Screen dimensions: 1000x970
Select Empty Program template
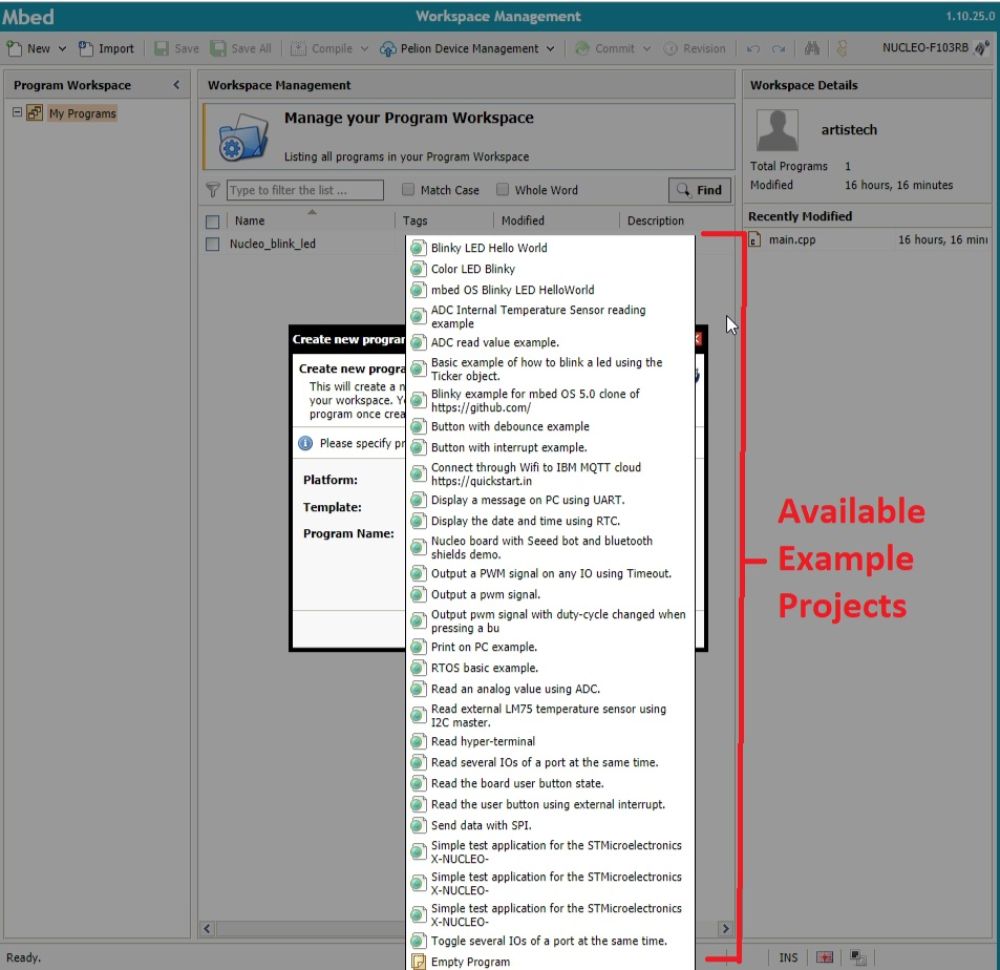tap(550, 961)
